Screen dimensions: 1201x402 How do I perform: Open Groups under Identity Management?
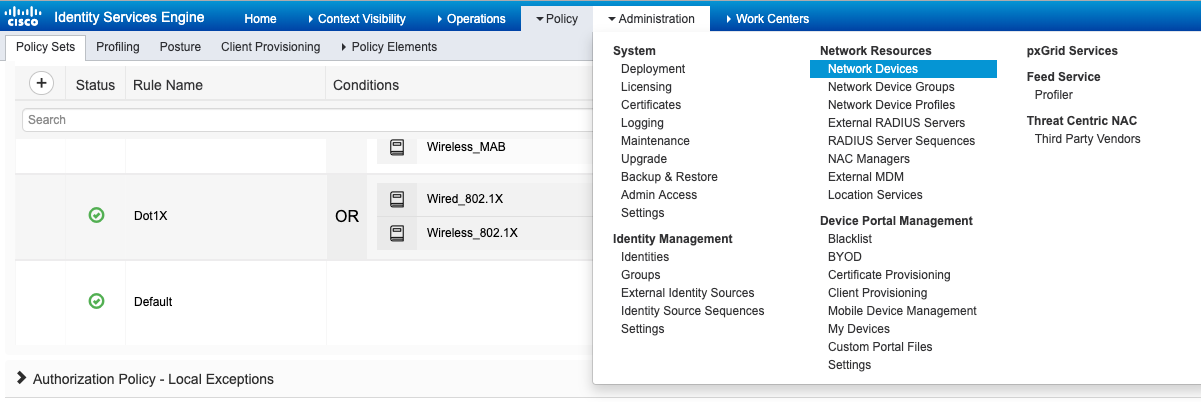coord(640,275)
